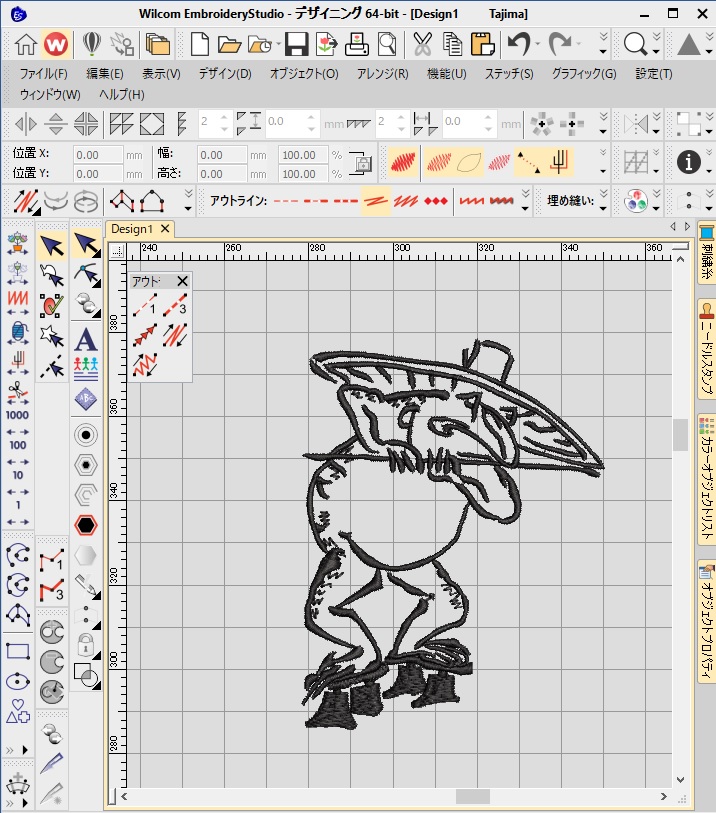Expand the standard toolbar overflow chevron
The height and width of the screenshot is (813, 716).
click(603, 44)
